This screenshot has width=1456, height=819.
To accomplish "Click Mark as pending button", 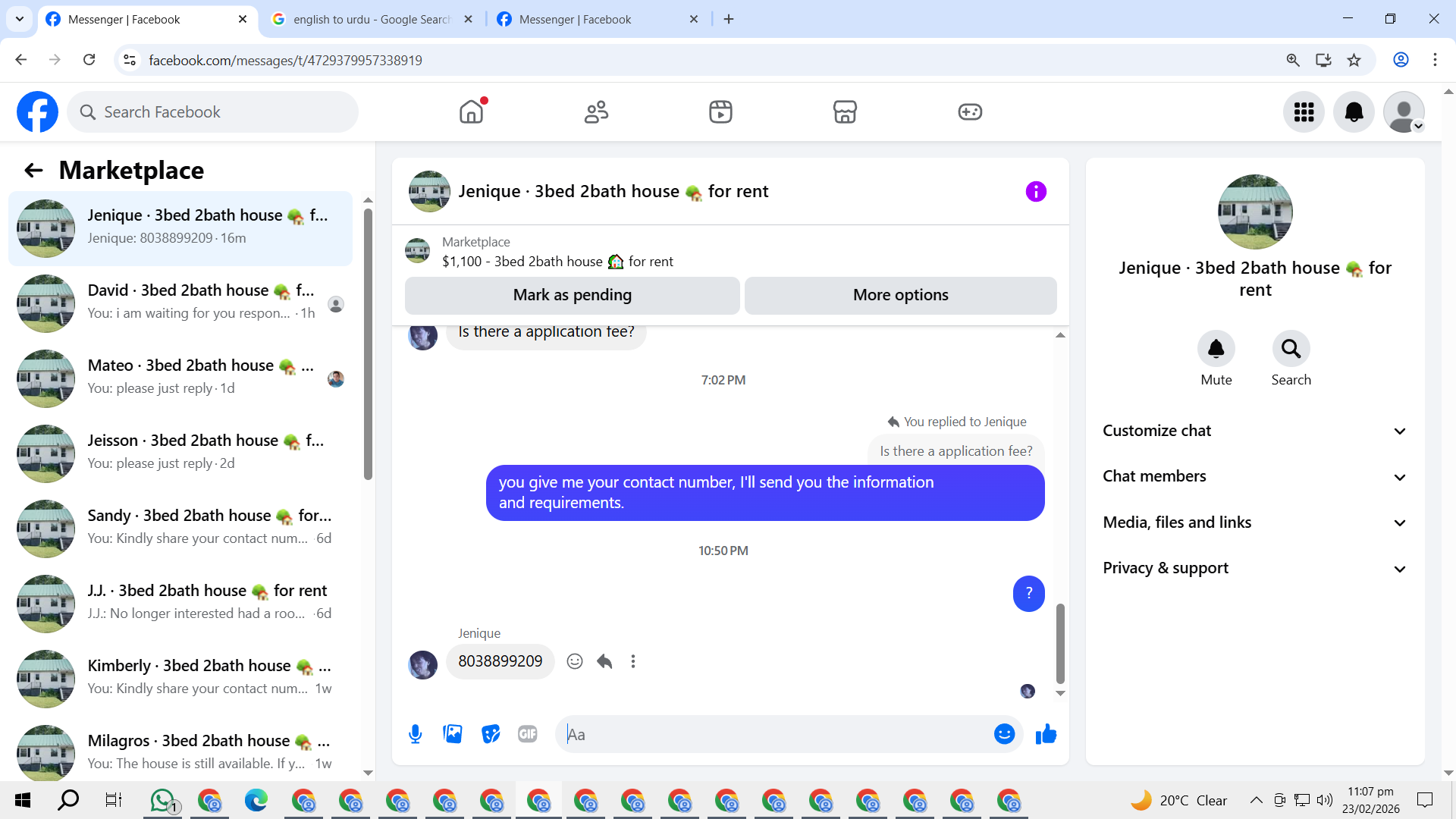I will pos(572,295).
